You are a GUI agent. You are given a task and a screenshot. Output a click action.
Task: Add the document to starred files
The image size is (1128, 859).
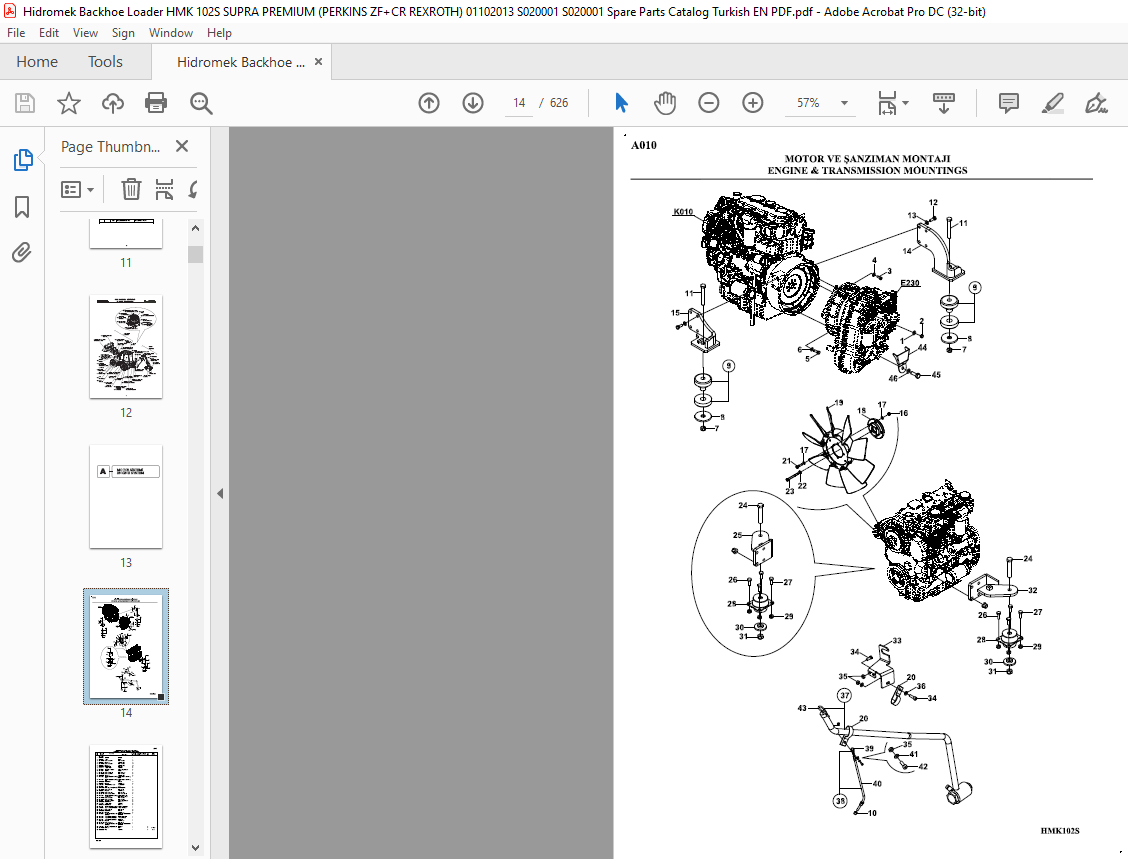point(68,103)
